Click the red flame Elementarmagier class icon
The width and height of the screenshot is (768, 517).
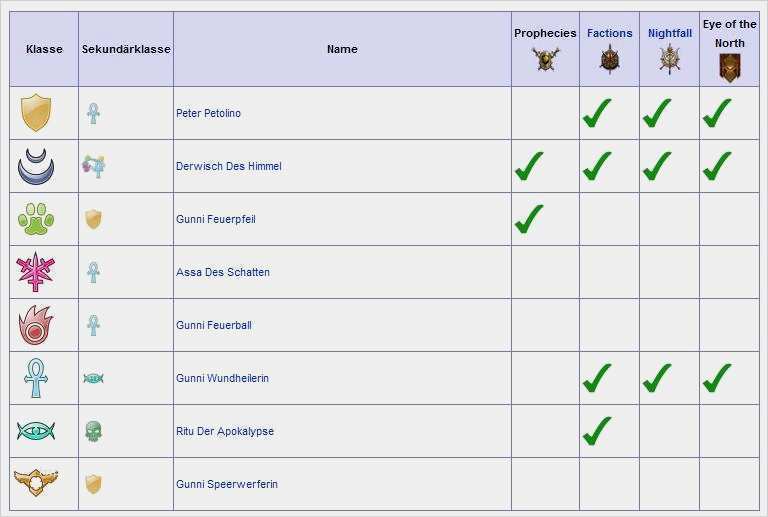point(36,325)
